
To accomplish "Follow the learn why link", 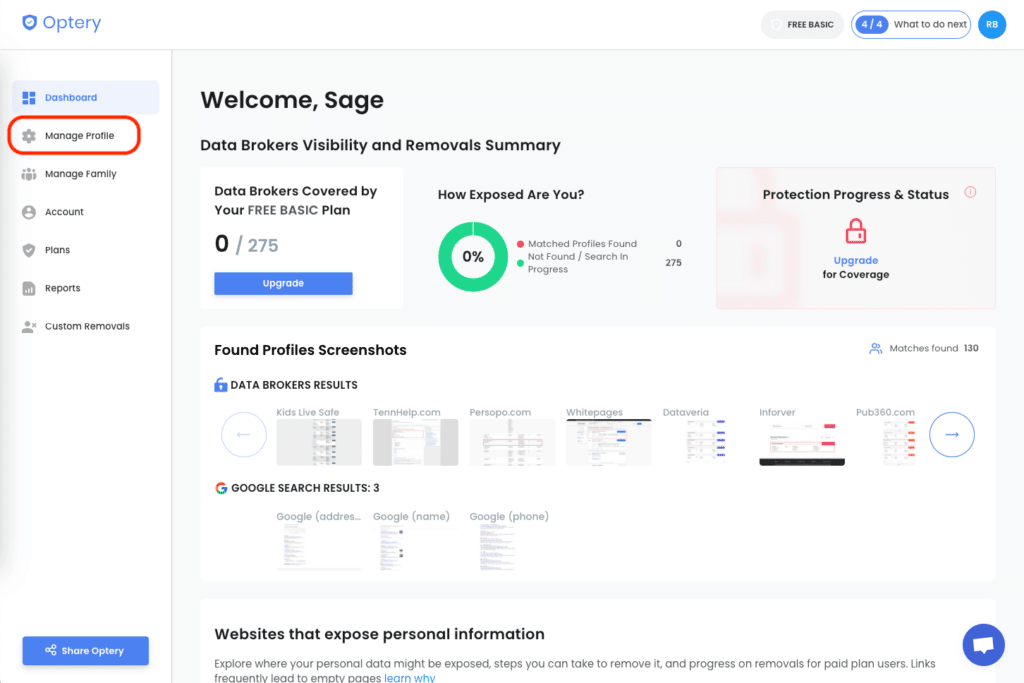I will point(409,678).
